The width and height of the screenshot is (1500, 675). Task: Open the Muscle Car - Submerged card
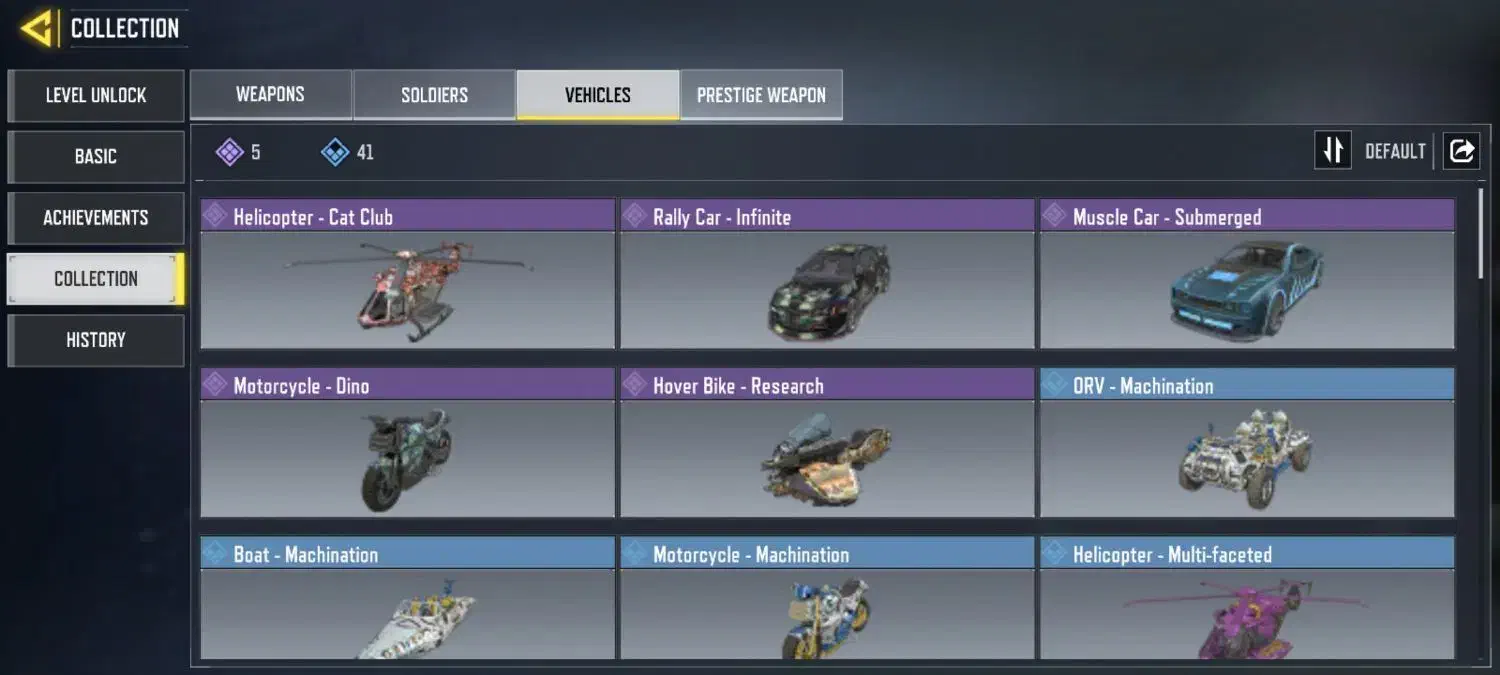pyautogui.click(x=1247, y=274)
